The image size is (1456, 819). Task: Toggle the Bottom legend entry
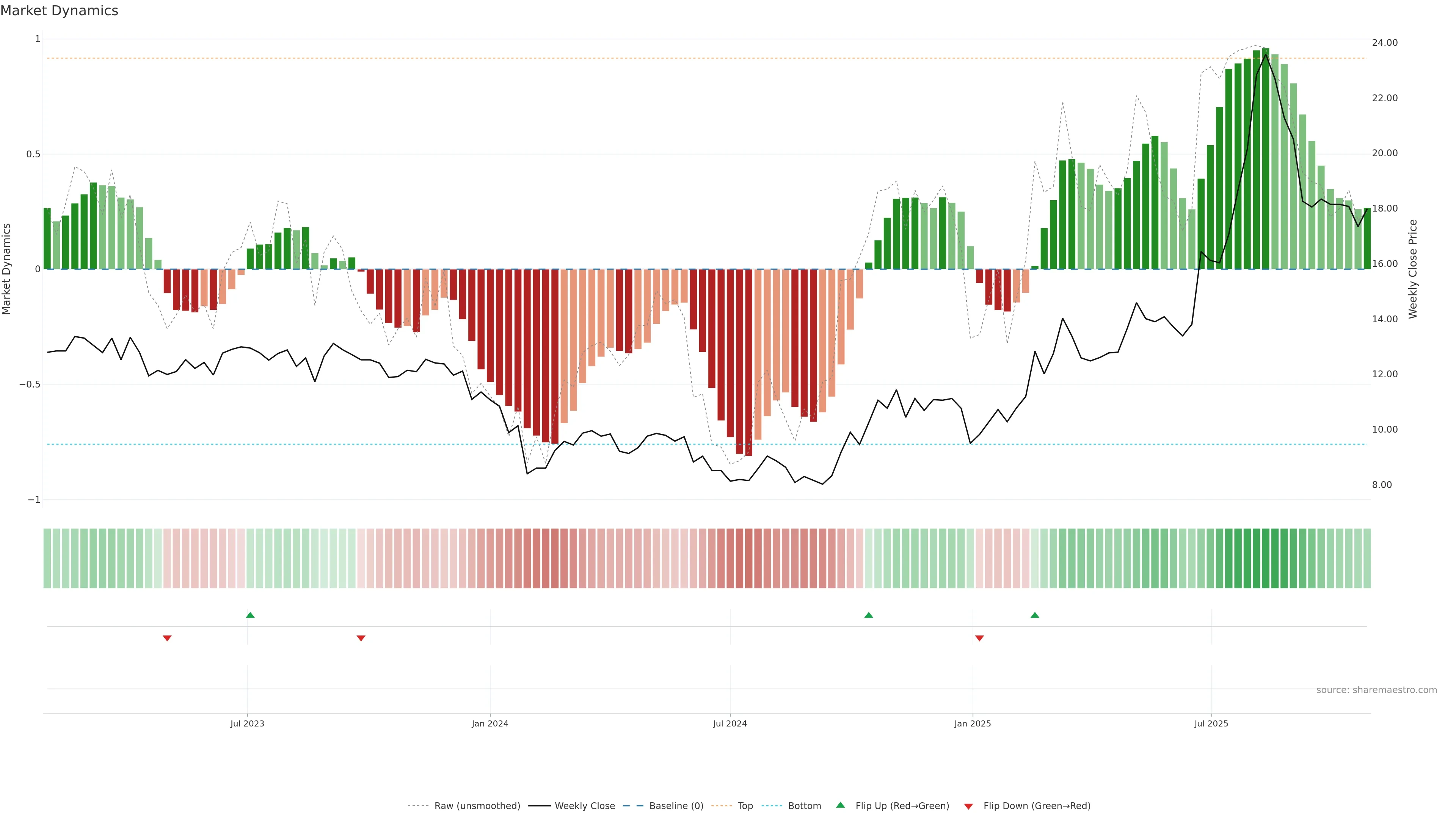click(x=804, y=806)
